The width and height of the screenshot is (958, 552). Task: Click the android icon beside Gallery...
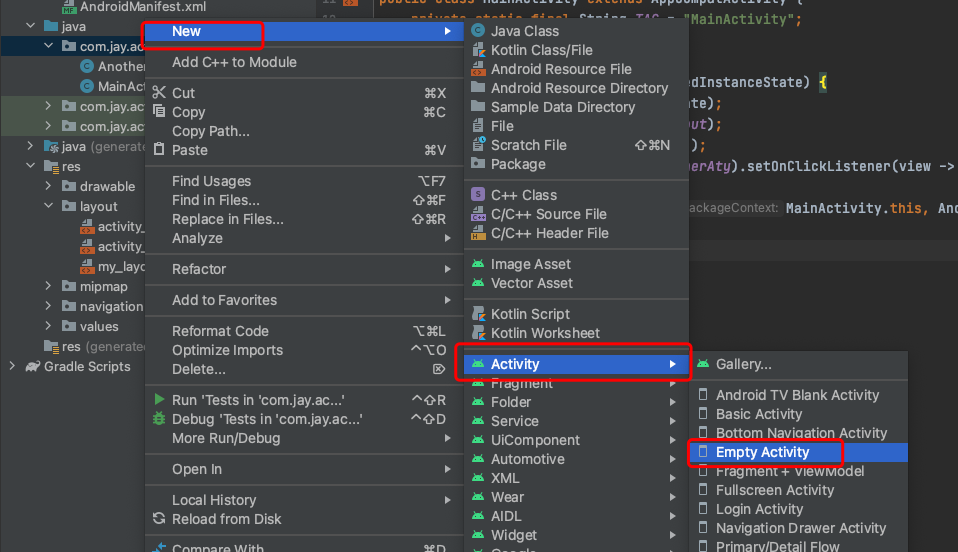point(703,364)
